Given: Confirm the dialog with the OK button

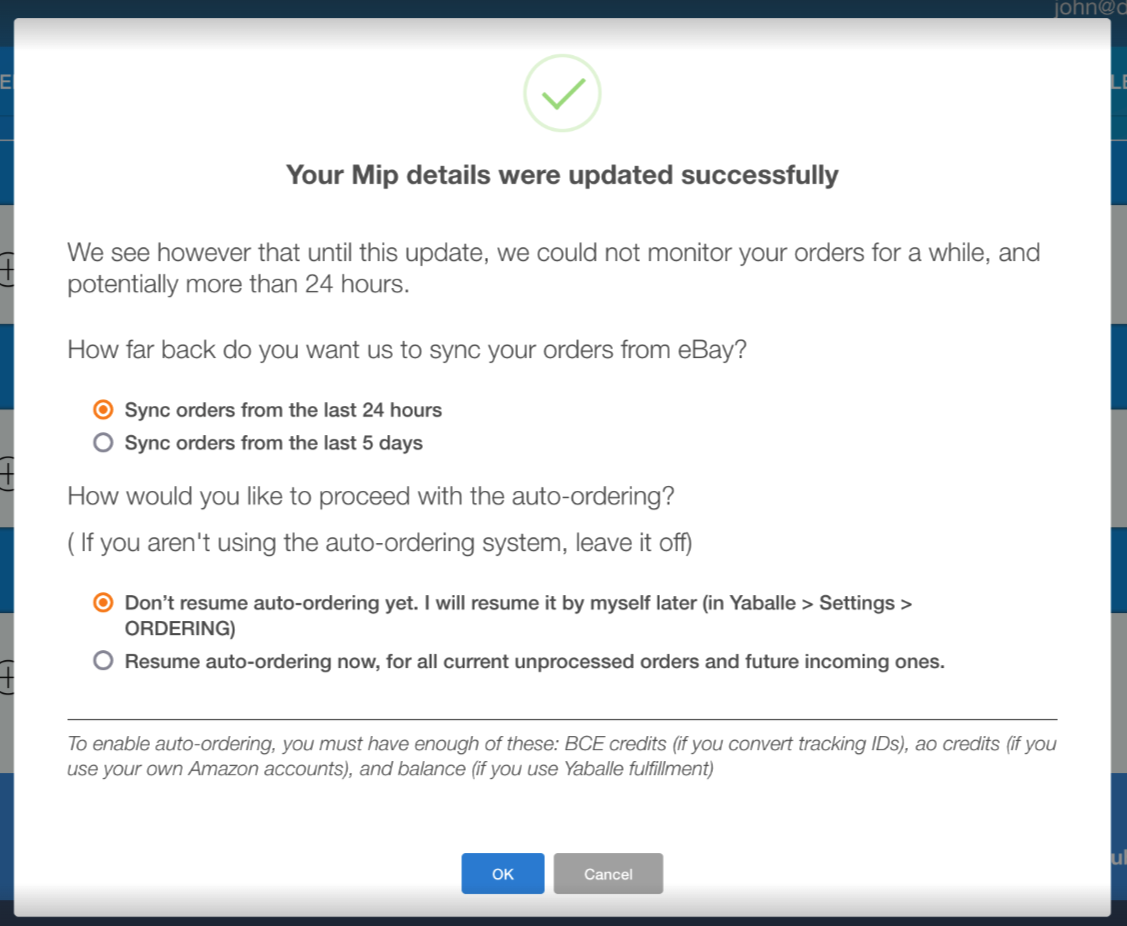Looking at the screenshot, I should [x=502, y=874].
